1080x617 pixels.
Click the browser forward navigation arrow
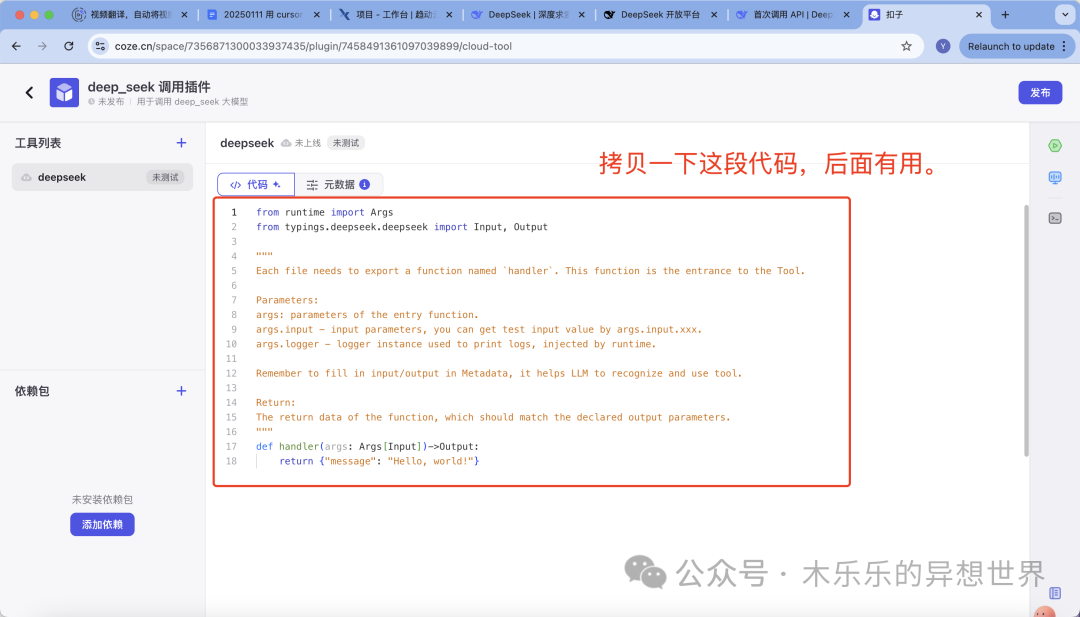coord(42,46)
